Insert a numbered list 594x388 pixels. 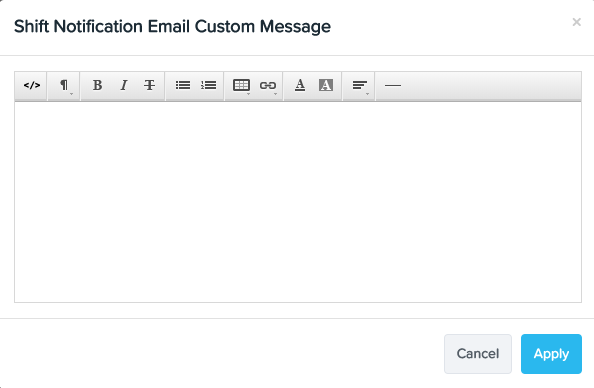coord(208,86)
